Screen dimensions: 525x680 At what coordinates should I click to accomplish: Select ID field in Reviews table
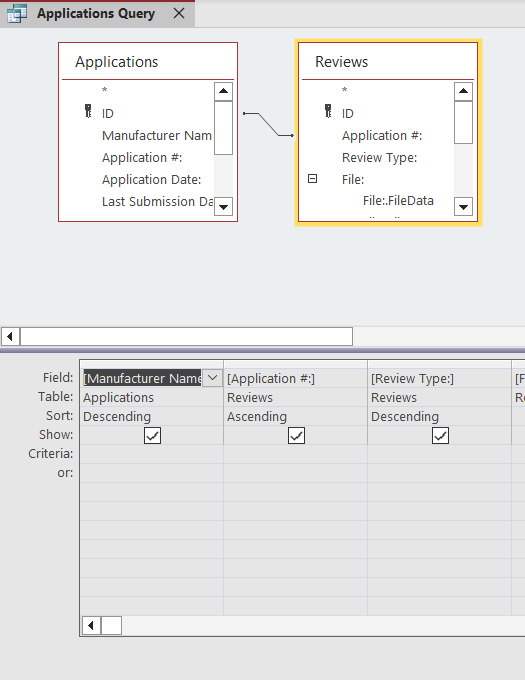(348, 114)
